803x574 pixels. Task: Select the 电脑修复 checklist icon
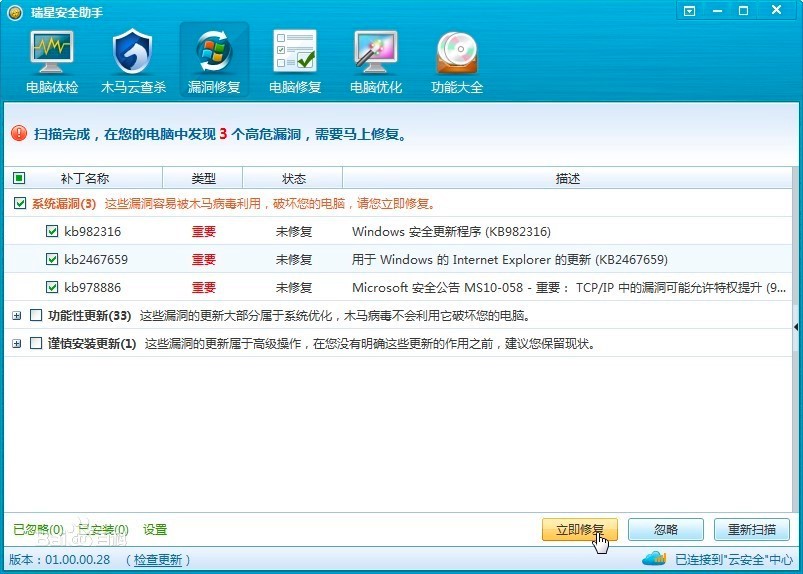pyautogui.click(x=295, y=51)
